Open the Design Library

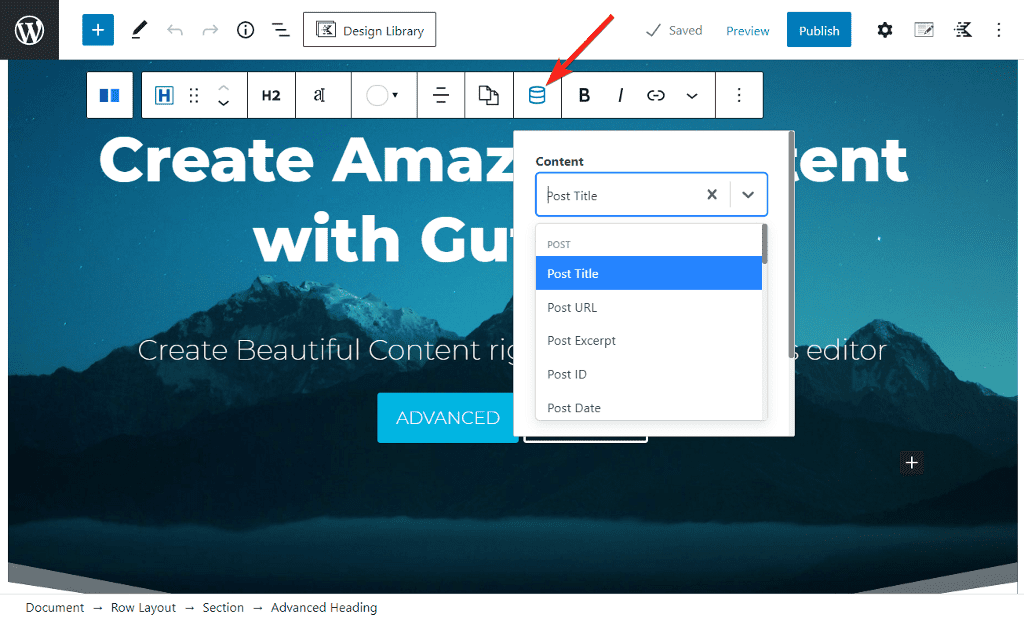point(369,30)
